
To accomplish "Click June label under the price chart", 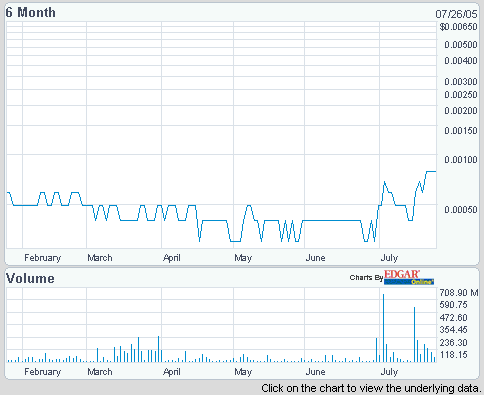I will pyautogui.click(x=315, y=258).
